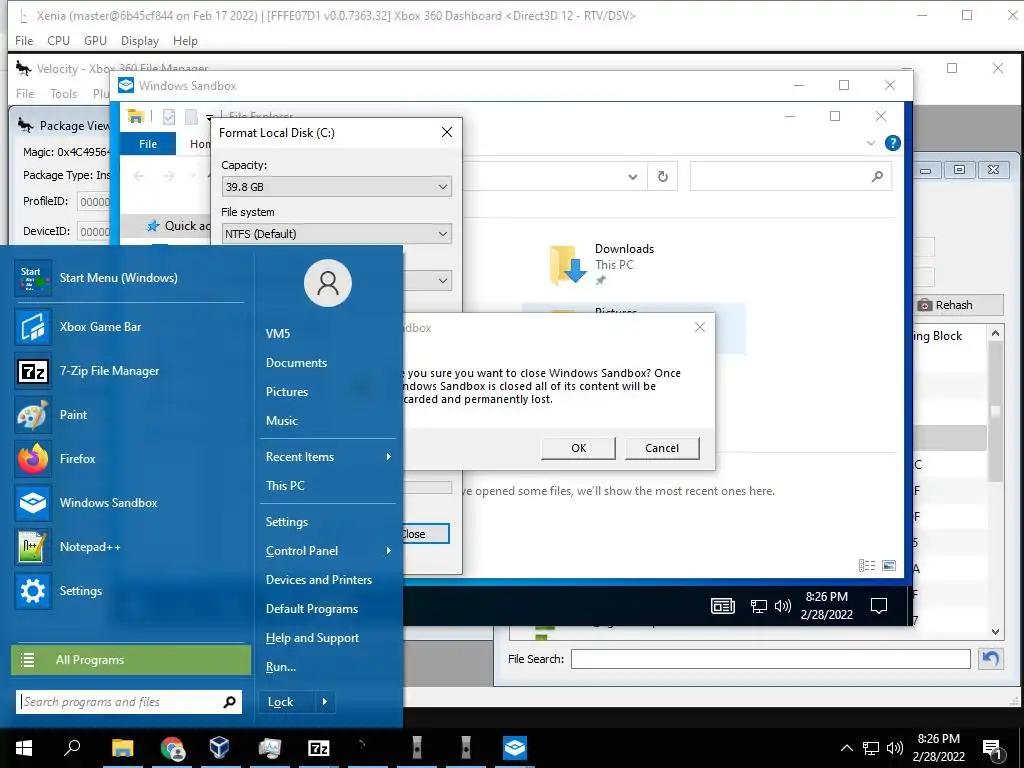Open the allocation unit size dropdown
1024x768 pixels.
click(443, 281)
